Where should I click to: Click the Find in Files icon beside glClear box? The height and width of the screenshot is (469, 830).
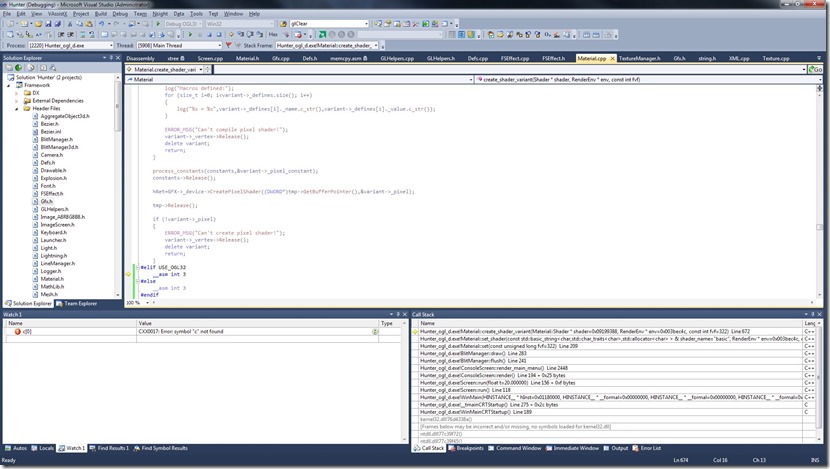click(283, 24)
